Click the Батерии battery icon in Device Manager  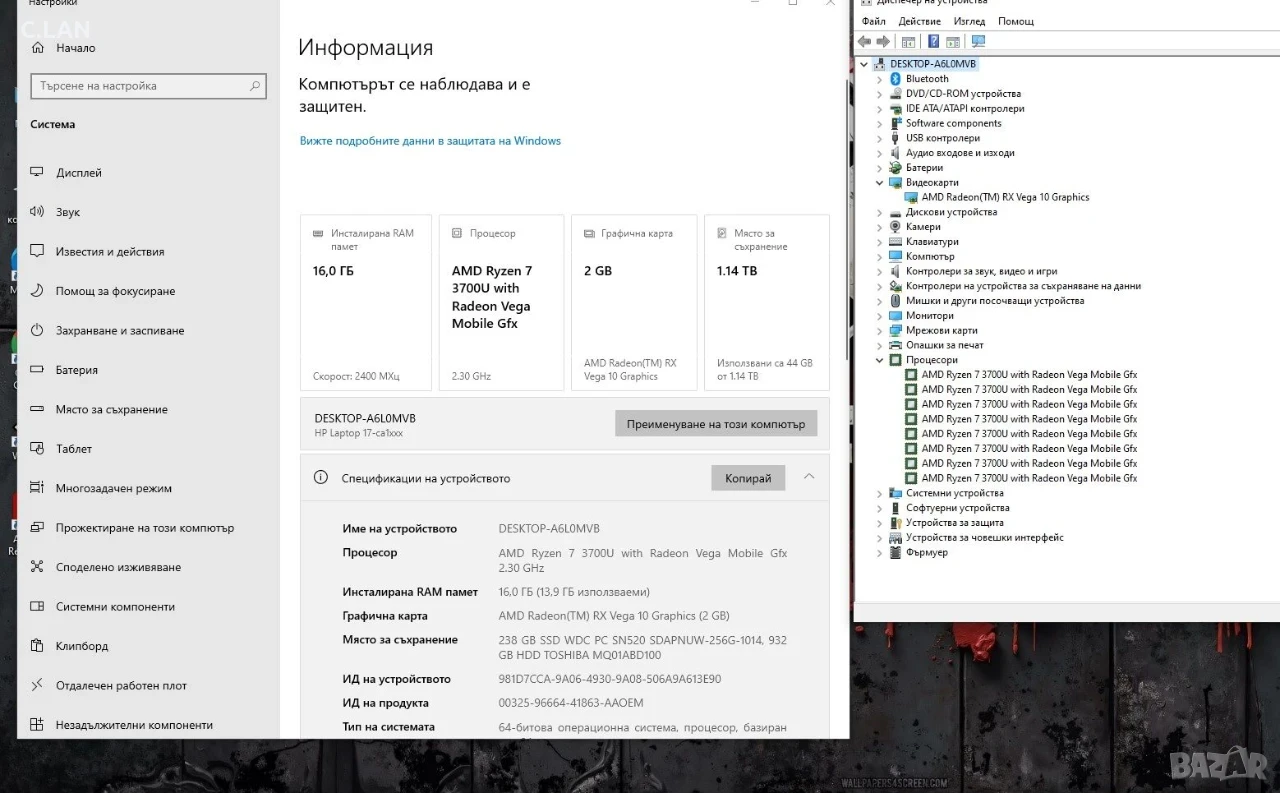pos(896,168)
